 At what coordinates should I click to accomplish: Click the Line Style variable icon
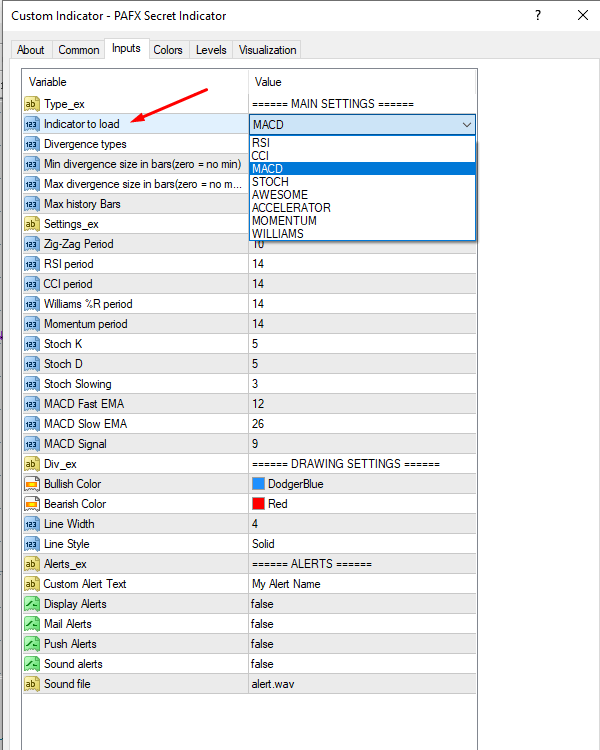click(x=32, y=544)
